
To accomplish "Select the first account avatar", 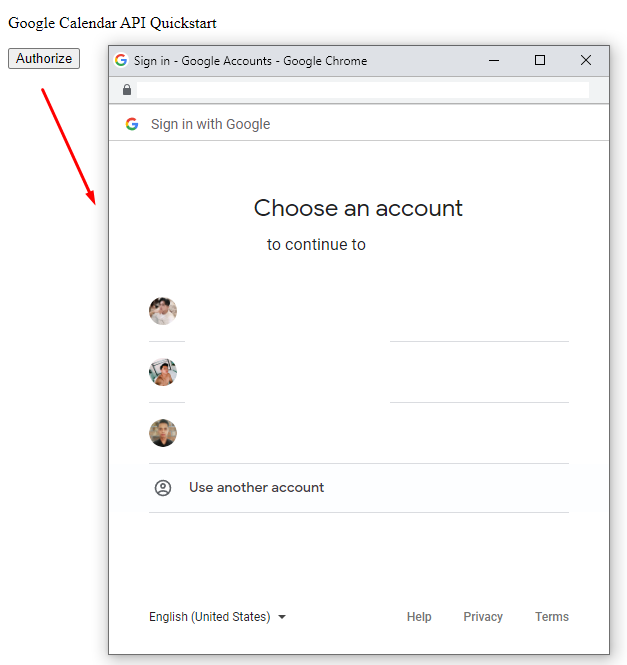I will click(163, 311).
